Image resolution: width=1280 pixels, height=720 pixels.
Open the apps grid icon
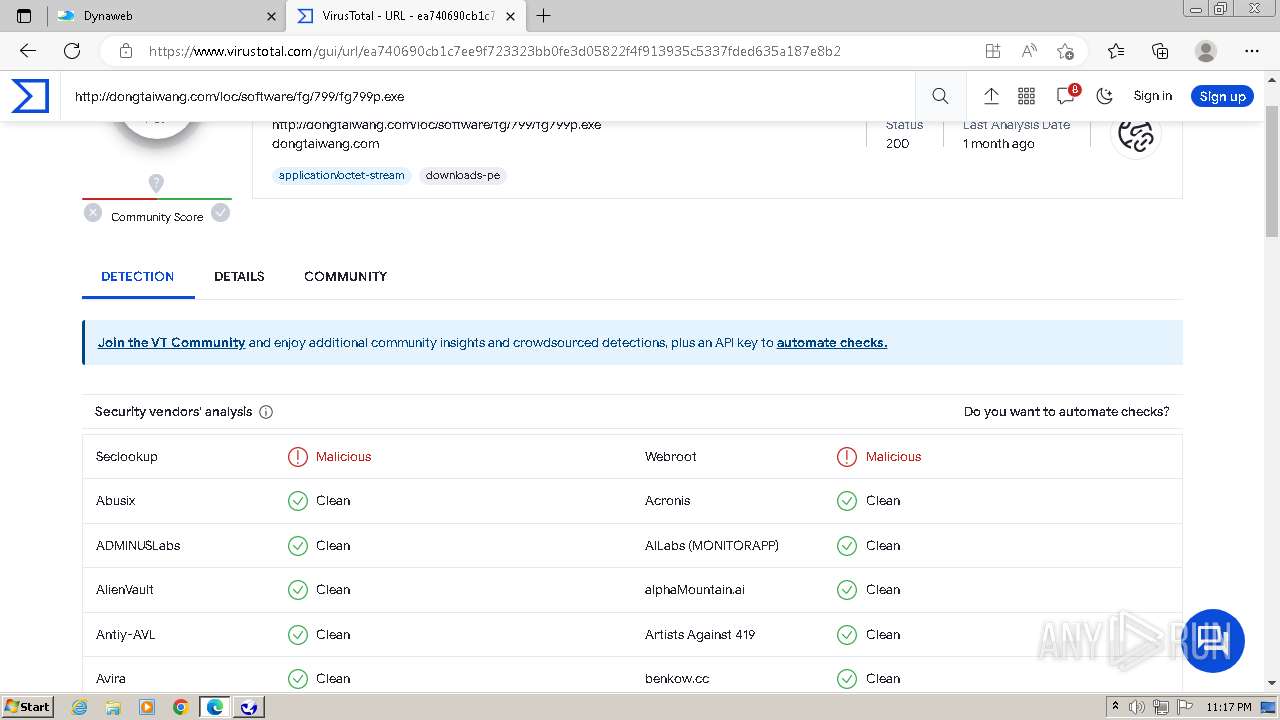tap(1026, 96)
